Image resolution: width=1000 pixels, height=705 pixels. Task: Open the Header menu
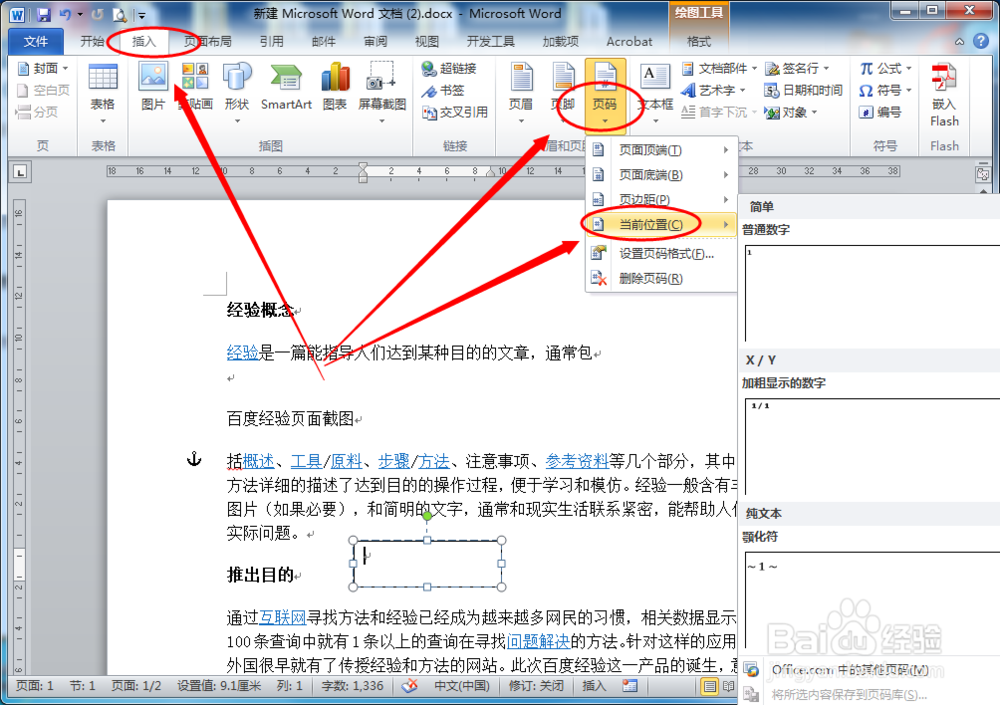point(521,91)
